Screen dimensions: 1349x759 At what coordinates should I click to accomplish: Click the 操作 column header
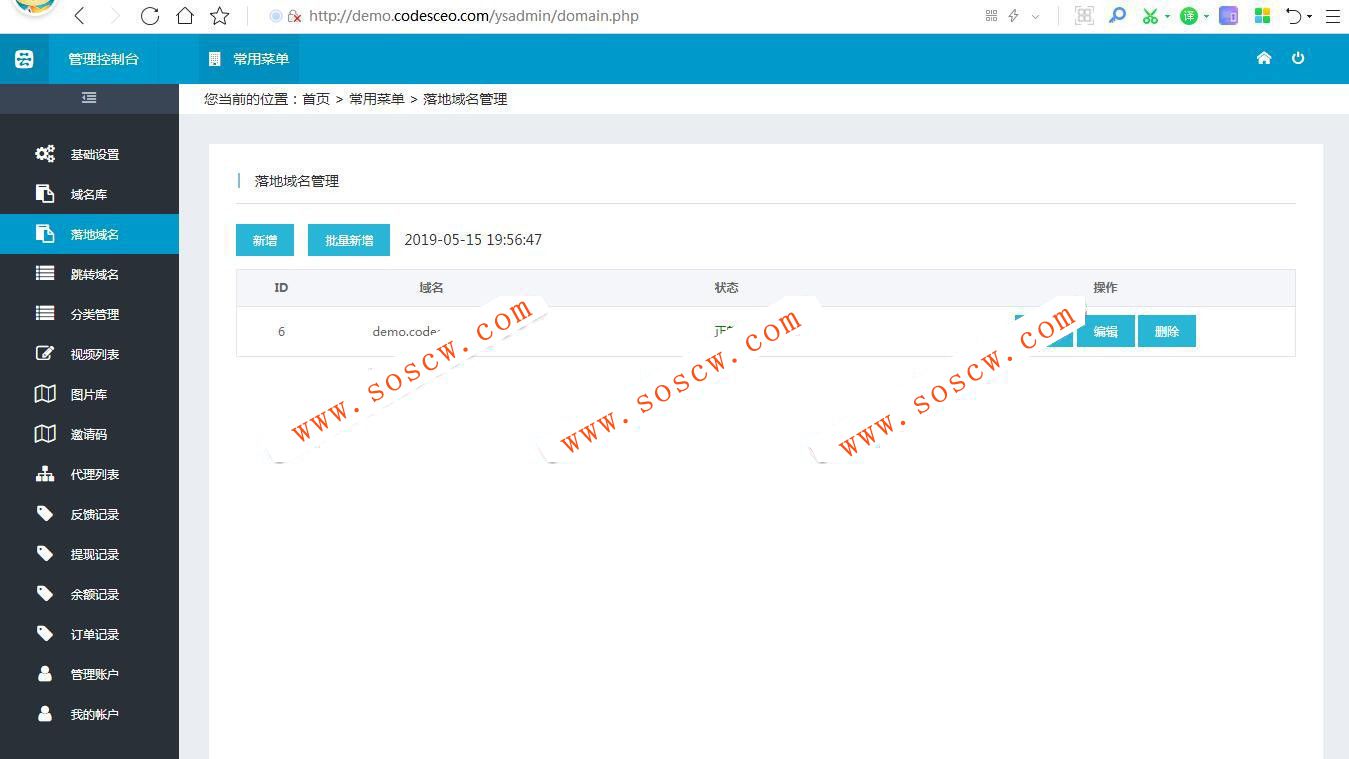(1105, 287)
